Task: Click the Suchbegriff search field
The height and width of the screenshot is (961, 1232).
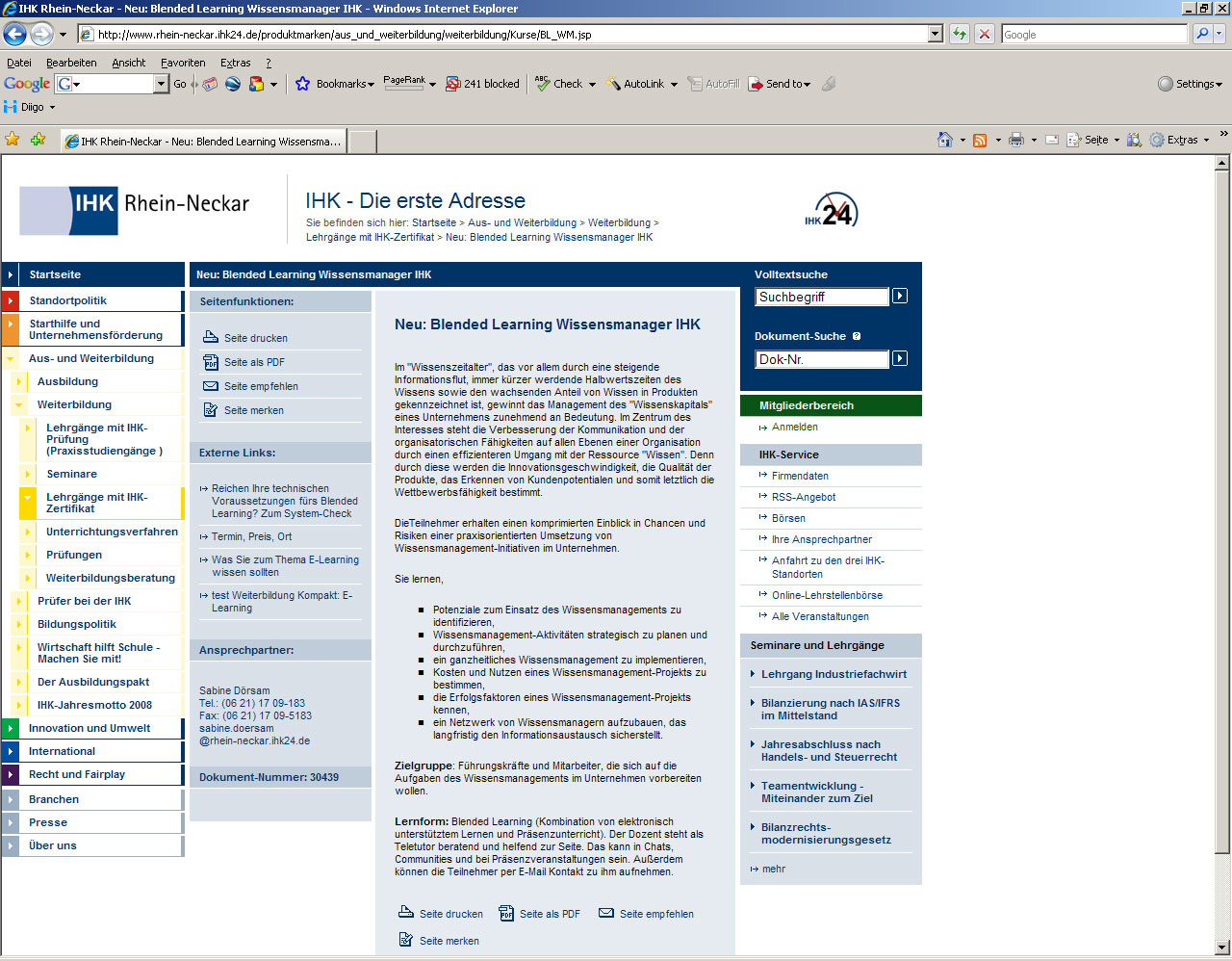Action: click(x=822, y=297)
